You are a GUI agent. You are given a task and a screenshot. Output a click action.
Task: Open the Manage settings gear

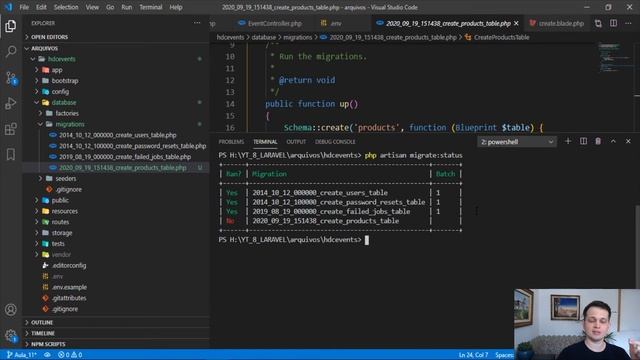[11, 336]
